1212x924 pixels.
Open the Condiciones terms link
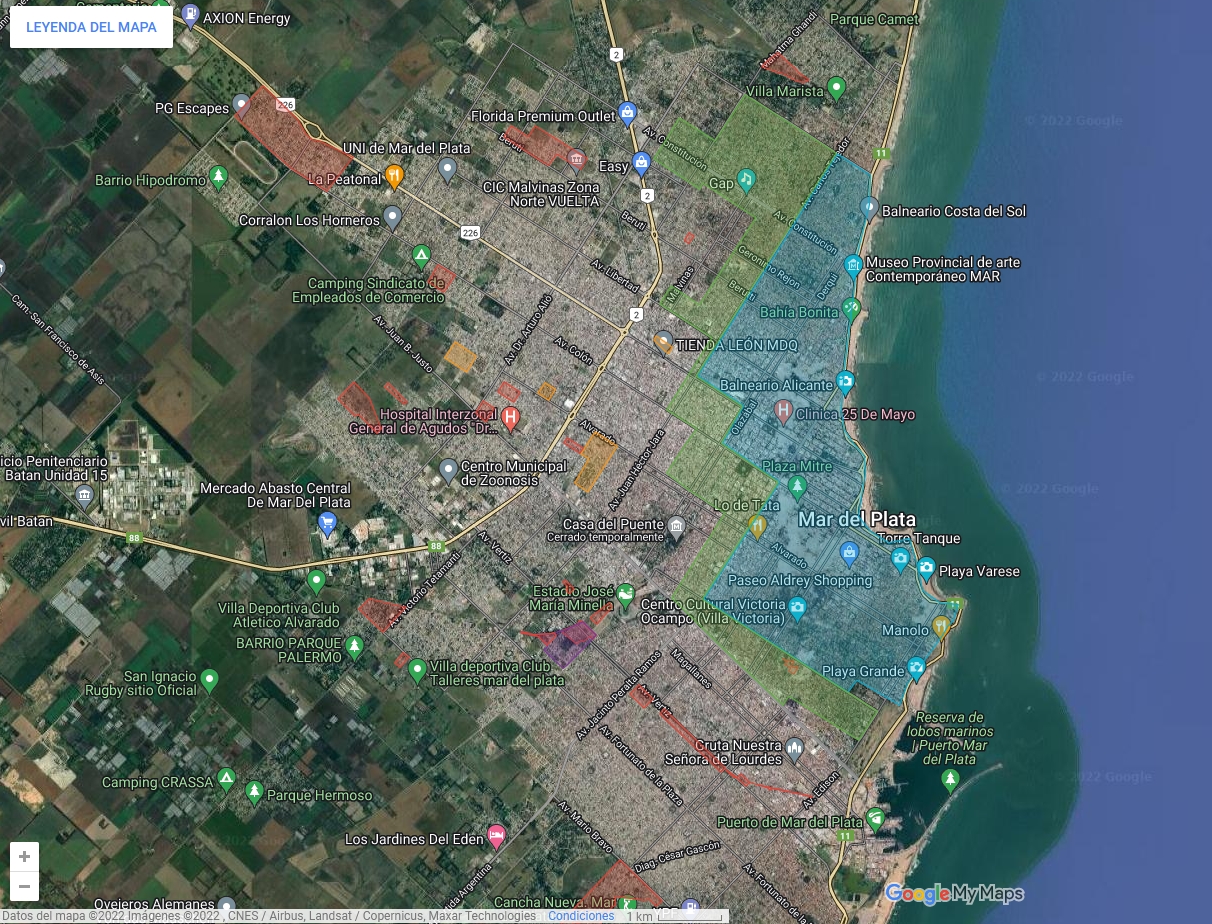(x=581, y=916)
